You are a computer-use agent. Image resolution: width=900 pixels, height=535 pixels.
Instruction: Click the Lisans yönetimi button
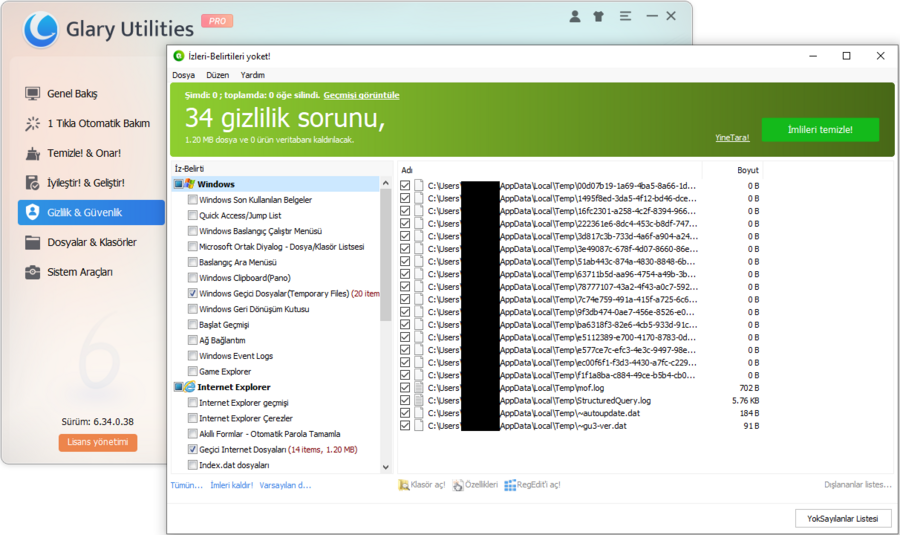(x=98, y=443)
